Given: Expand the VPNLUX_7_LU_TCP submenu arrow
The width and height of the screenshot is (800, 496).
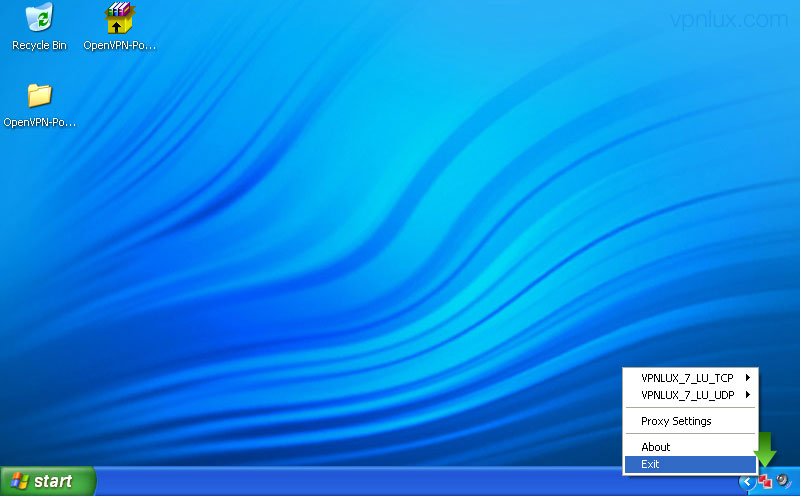Looking at the screenshot, I should click(x=747, y=378).
